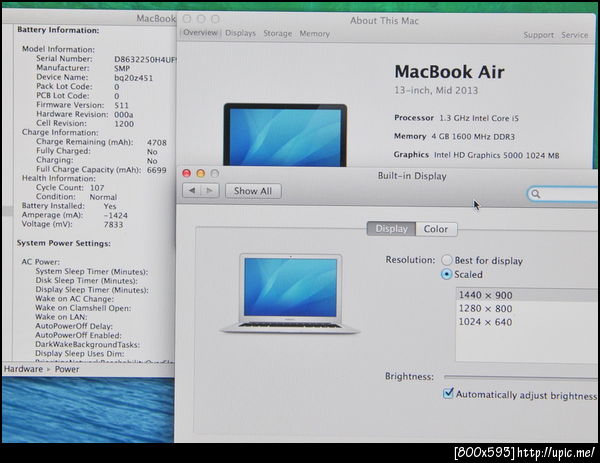Click Graphics Intel HD Graphics 5000 text
The image size is (600, 463).
click(x=476, y=155)
